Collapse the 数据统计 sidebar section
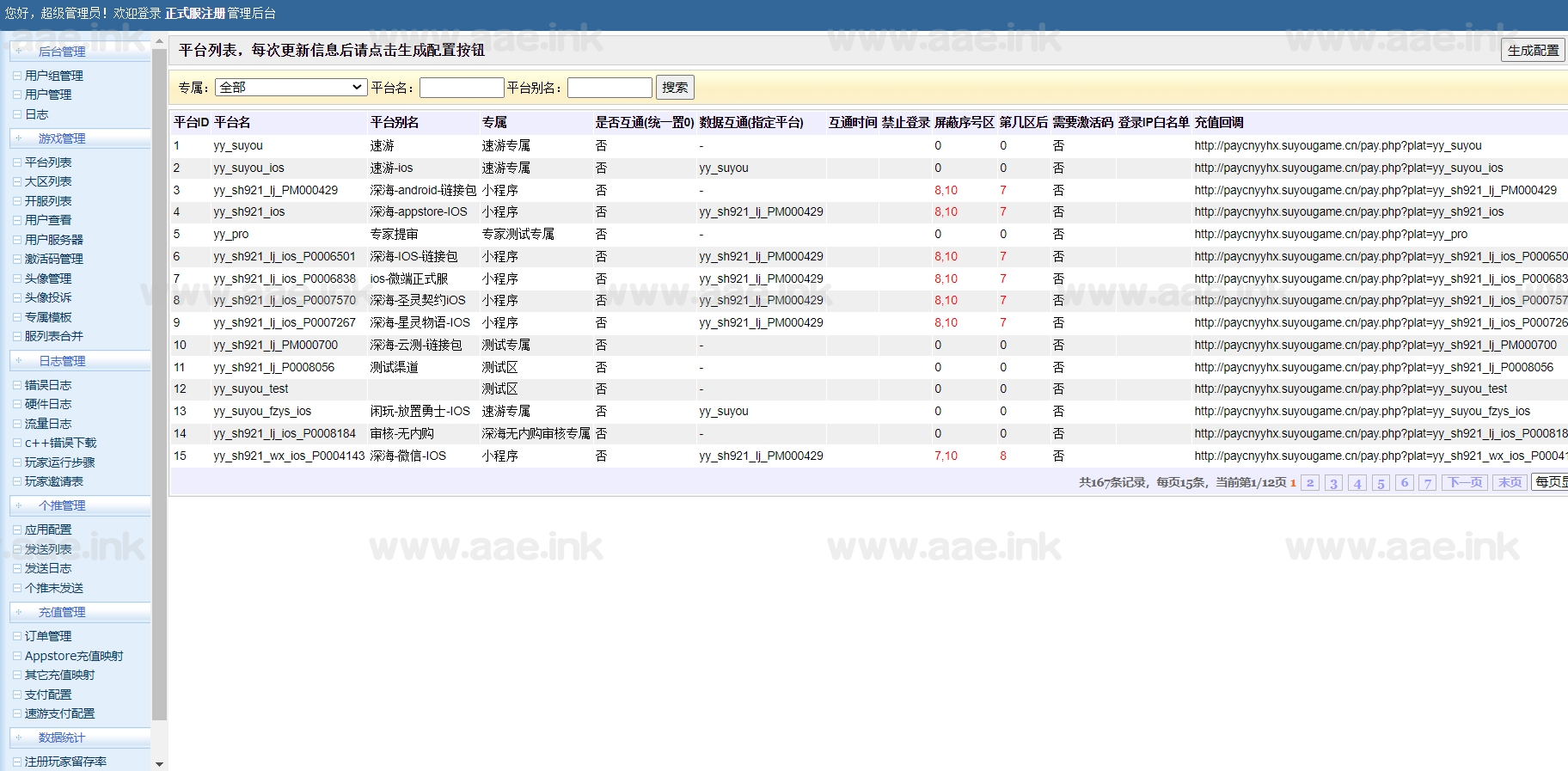 79,737
